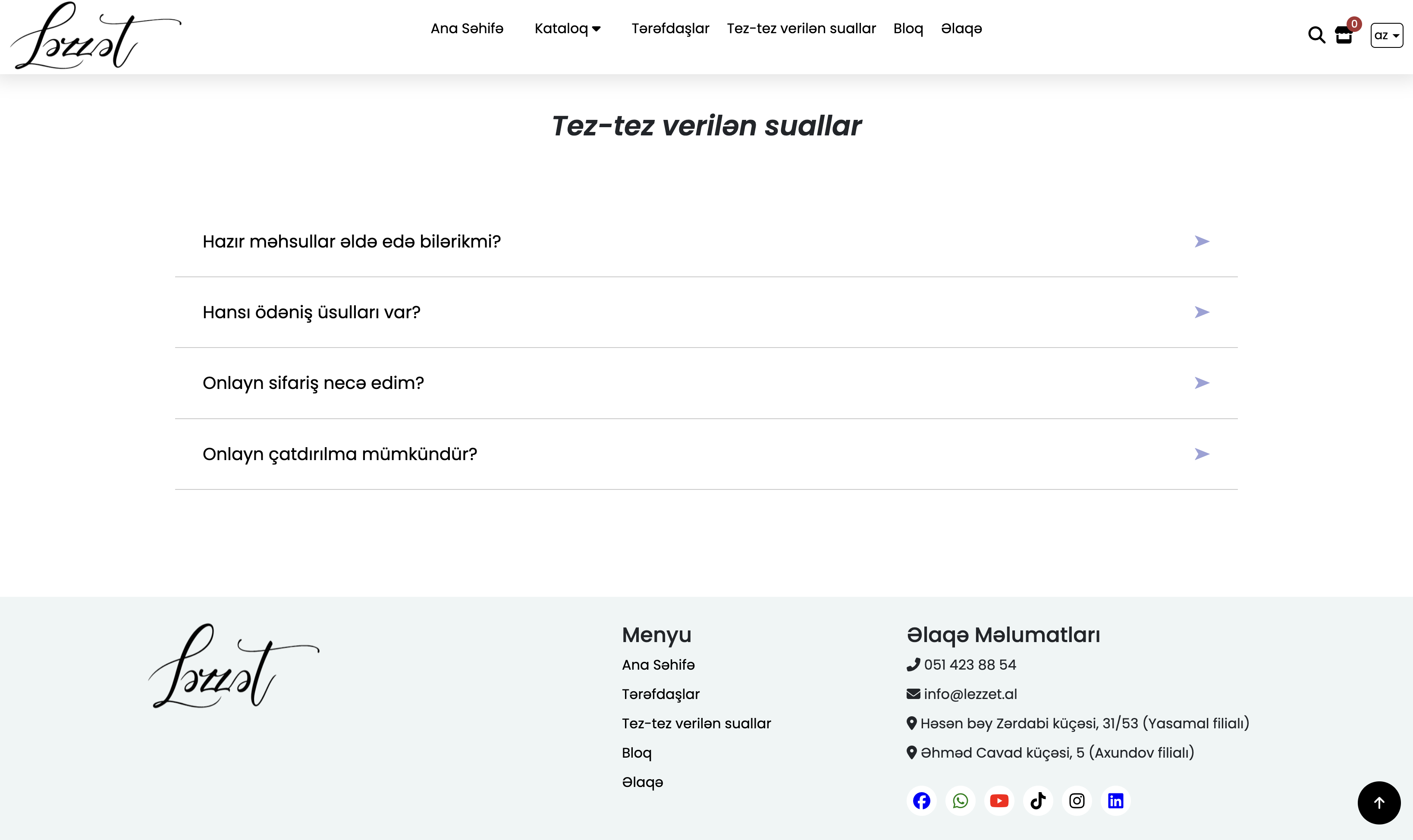Screen dimensions: 1413x840
Task: Expand 'Onlayn sifariş necə edim?' arrow
Action: click(x=1201, y=383)
